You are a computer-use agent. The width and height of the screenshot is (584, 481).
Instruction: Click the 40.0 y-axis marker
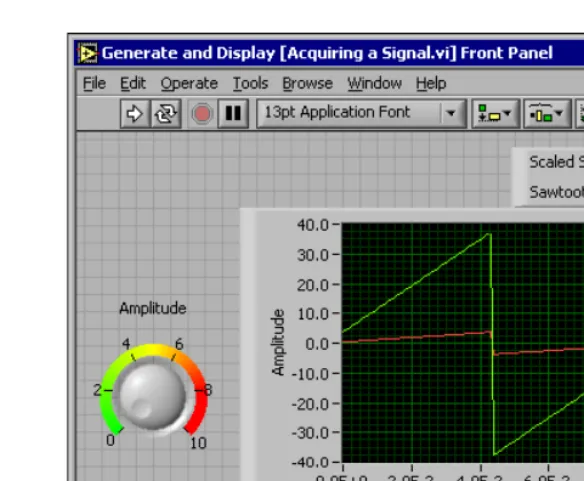tap(313, 225)
